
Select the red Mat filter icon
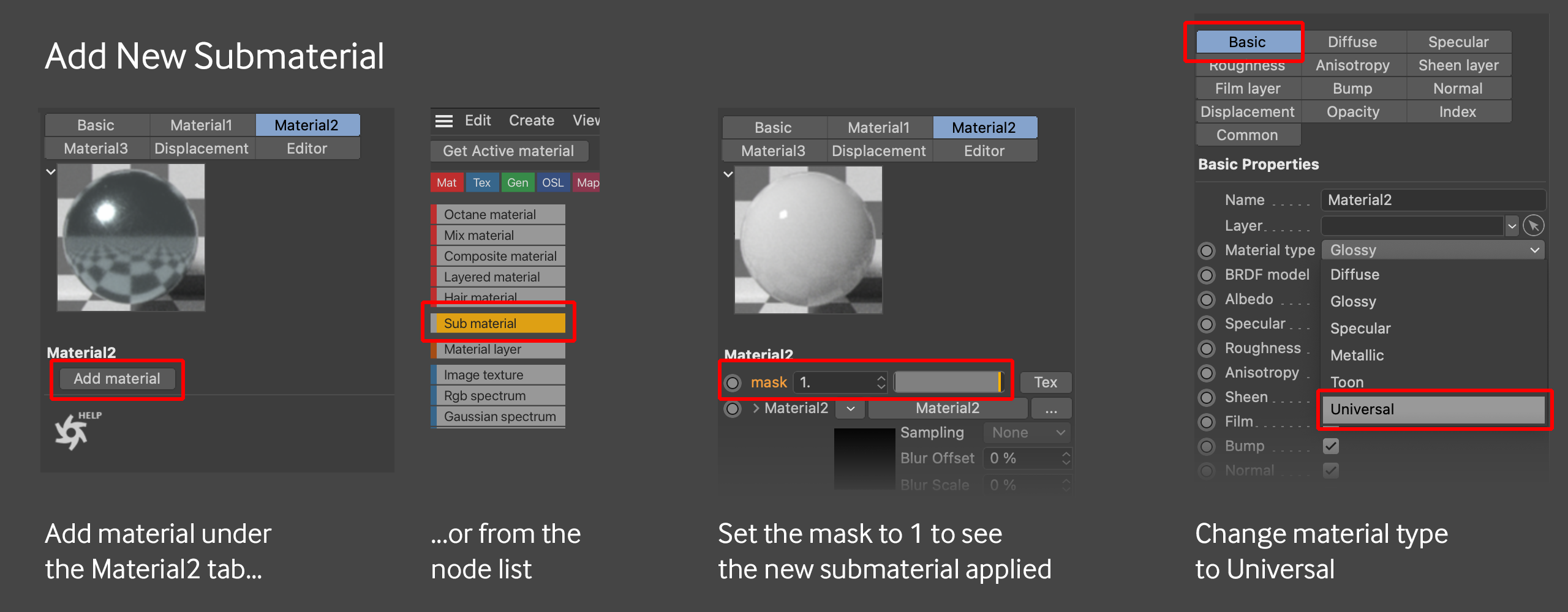coord(447,182)
